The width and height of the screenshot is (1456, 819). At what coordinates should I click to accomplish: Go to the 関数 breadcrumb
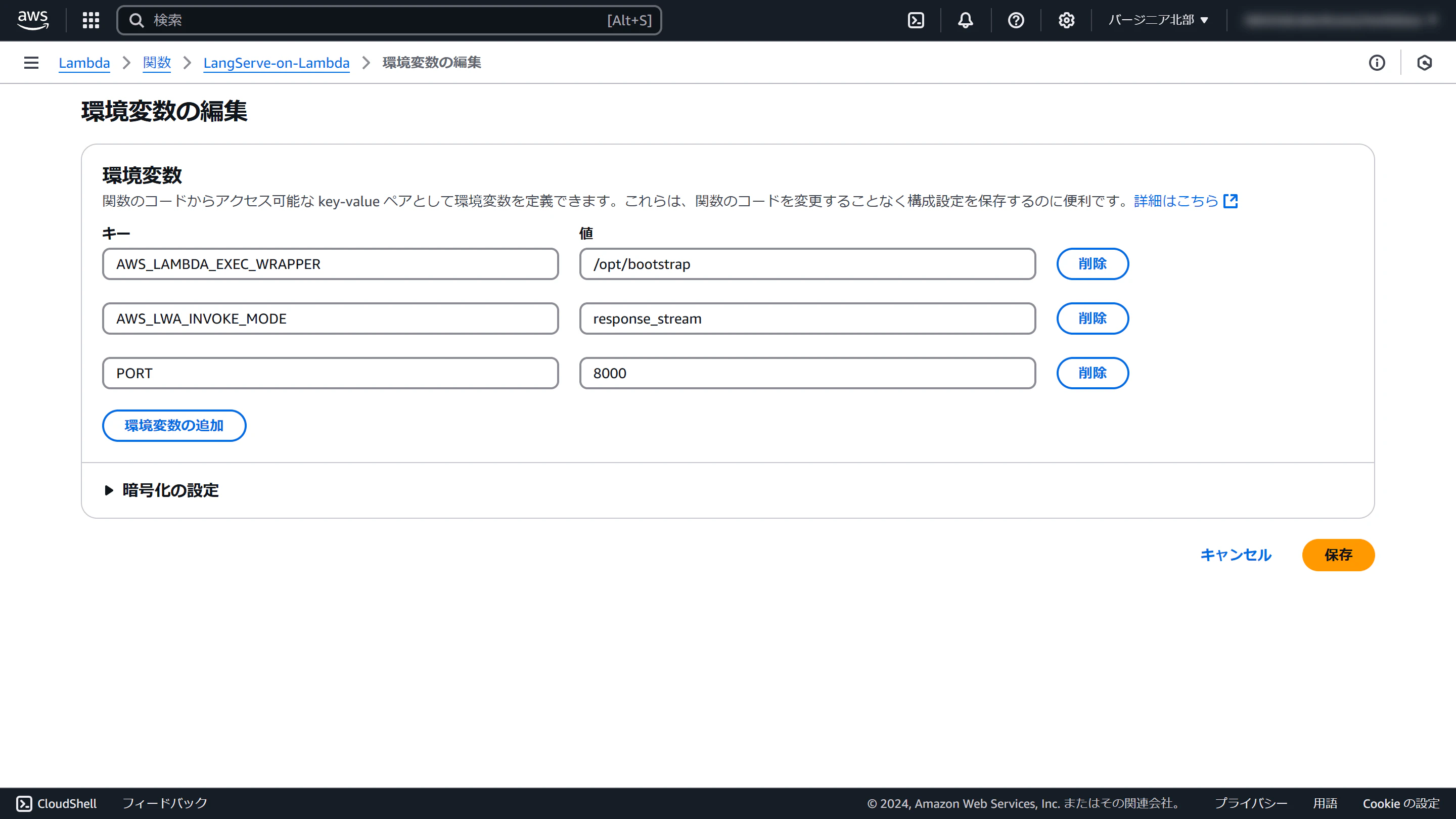pyautogui.click(x=157, y=63)
